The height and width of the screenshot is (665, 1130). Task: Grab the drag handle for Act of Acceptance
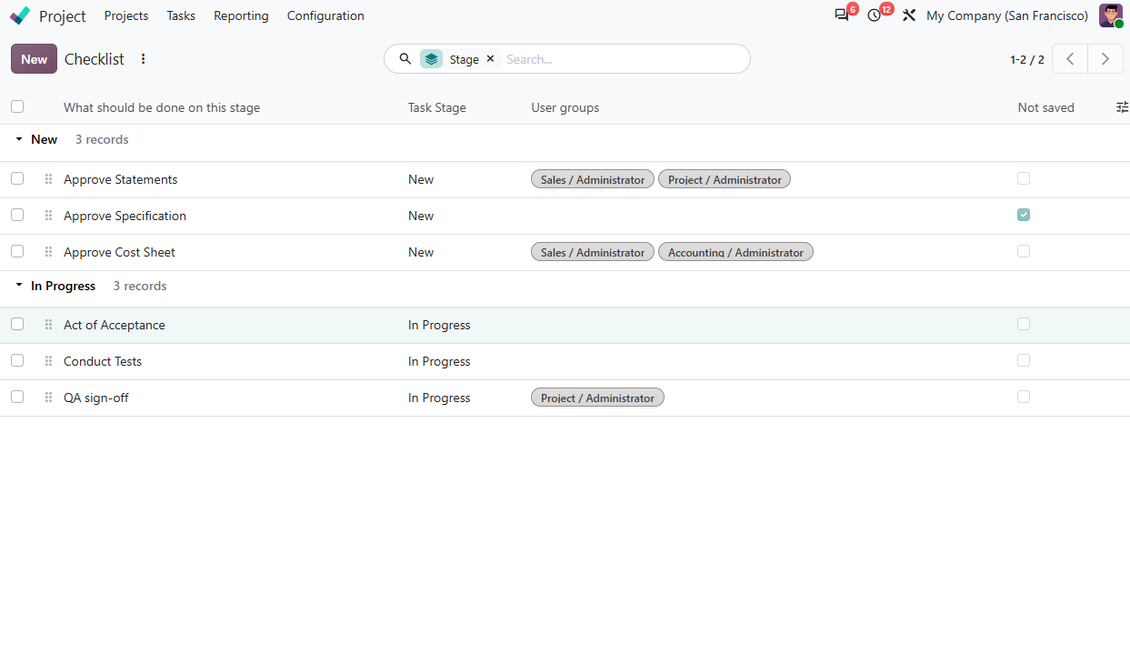(x=48, y=324)
